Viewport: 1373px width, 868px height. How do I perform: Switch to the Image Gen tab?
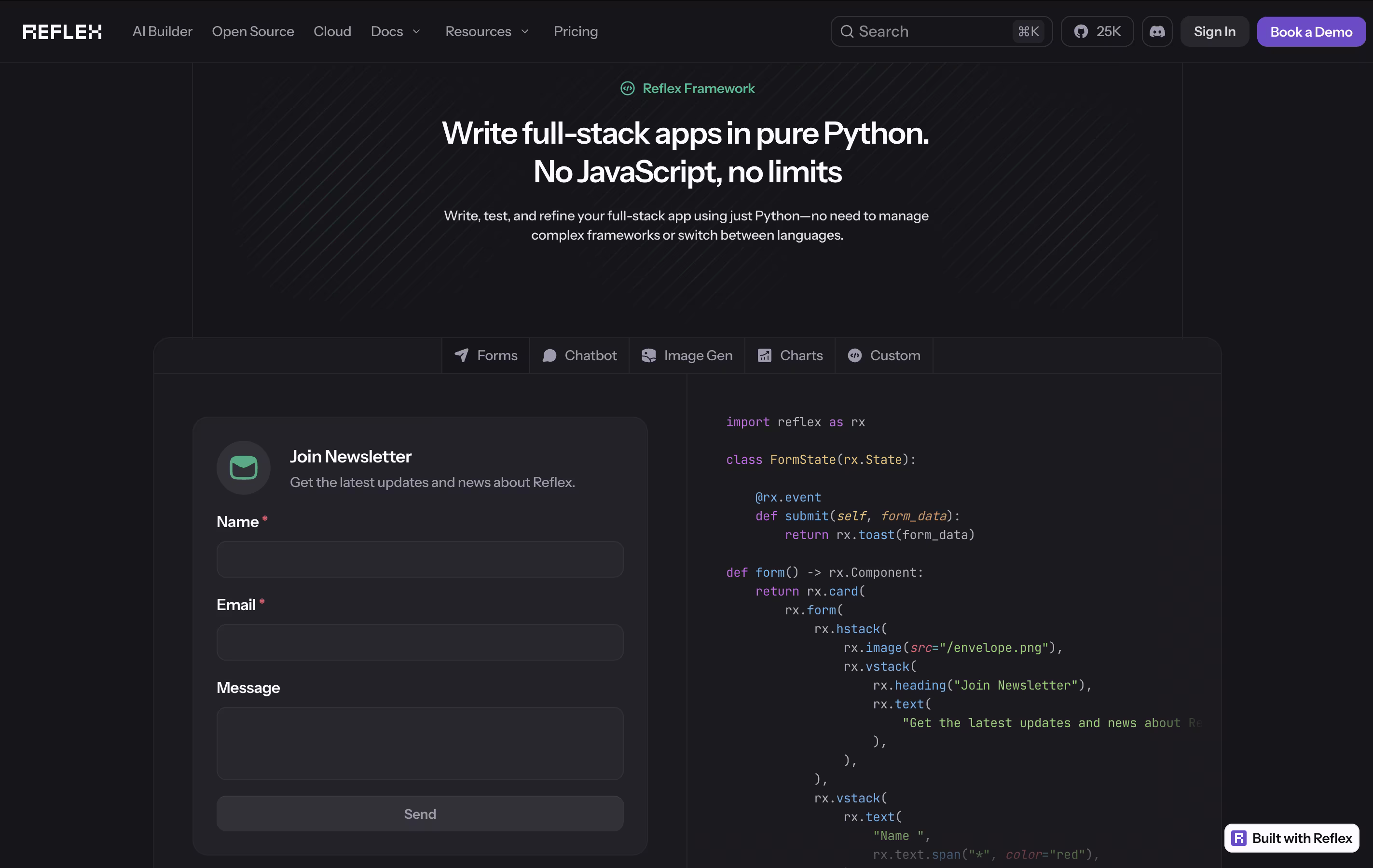686,355
